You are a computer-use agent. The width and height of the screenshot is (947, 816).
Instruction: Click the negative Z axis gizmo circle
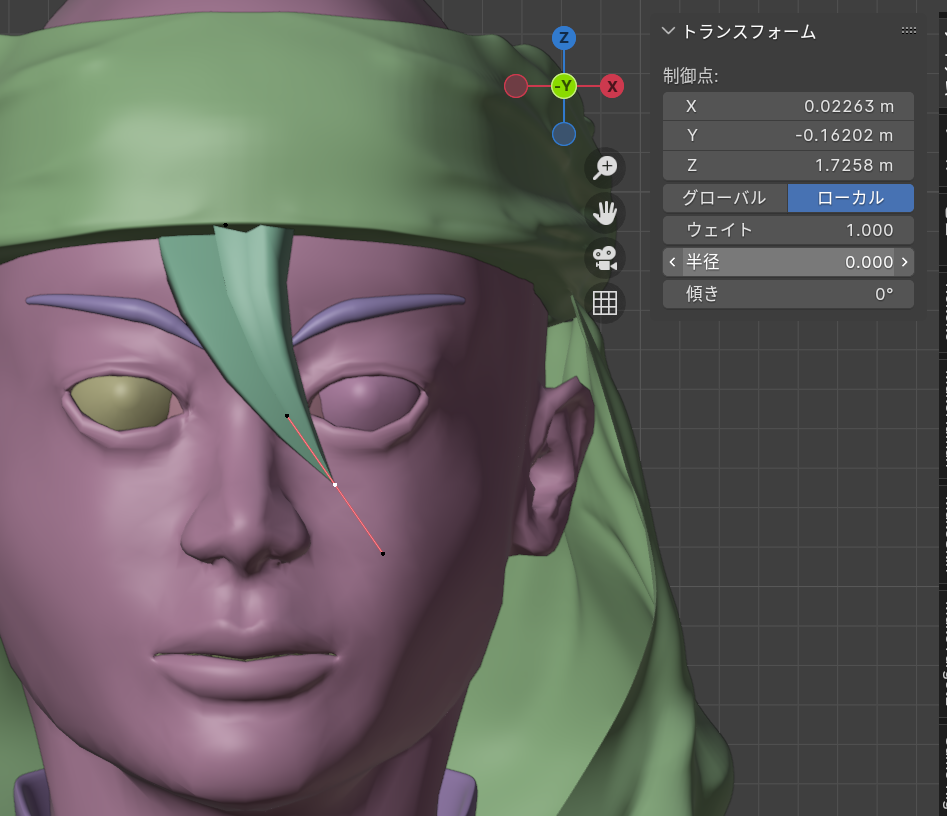(x=563, y=134)
